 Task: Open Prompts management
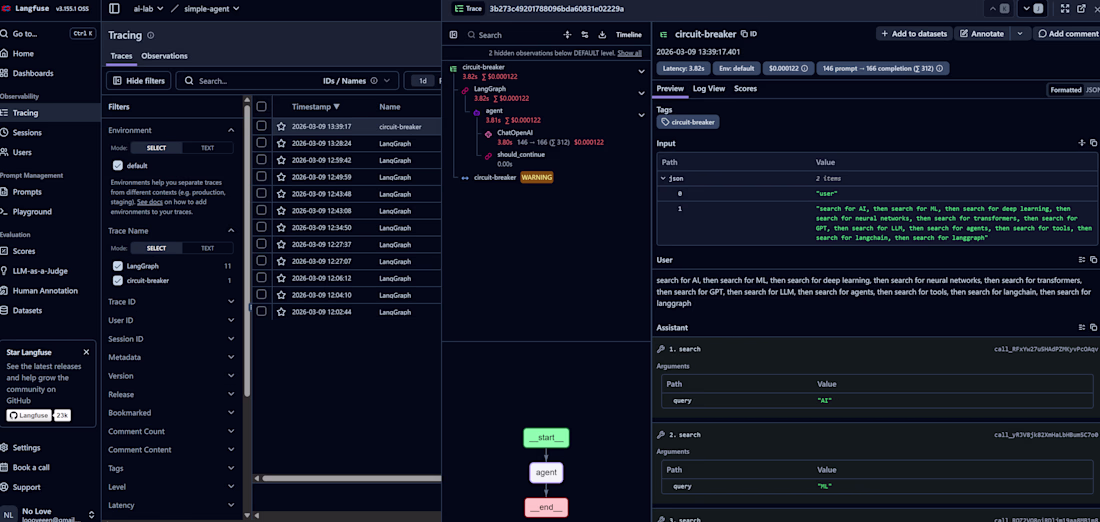click(x=27, y=192)
